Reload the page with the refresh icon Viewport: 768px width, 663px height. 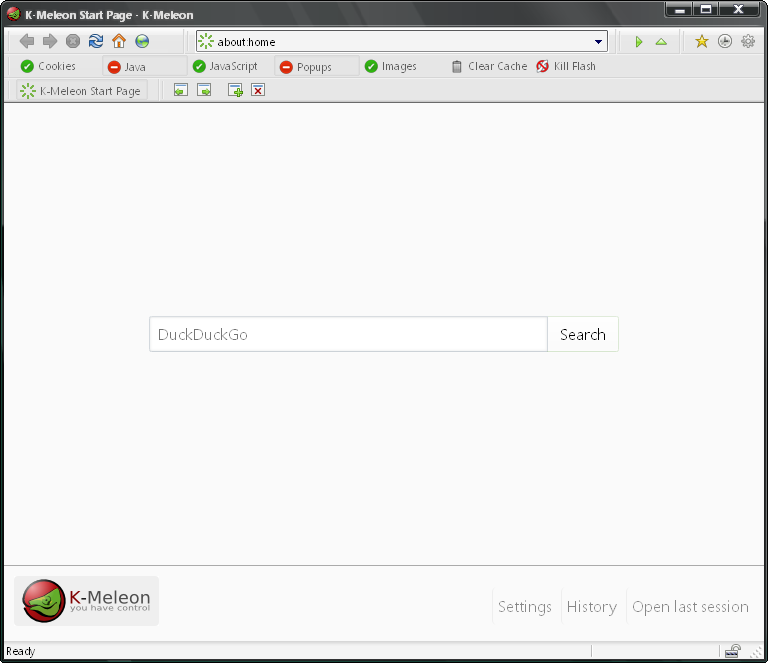point(96,41)
